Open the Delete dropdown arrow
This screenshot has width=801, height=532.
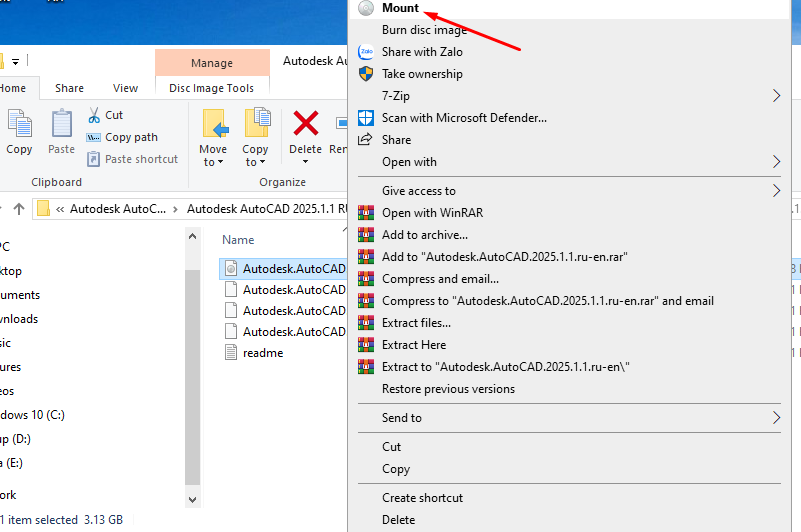pyautogui.click(x=305, y=162)
